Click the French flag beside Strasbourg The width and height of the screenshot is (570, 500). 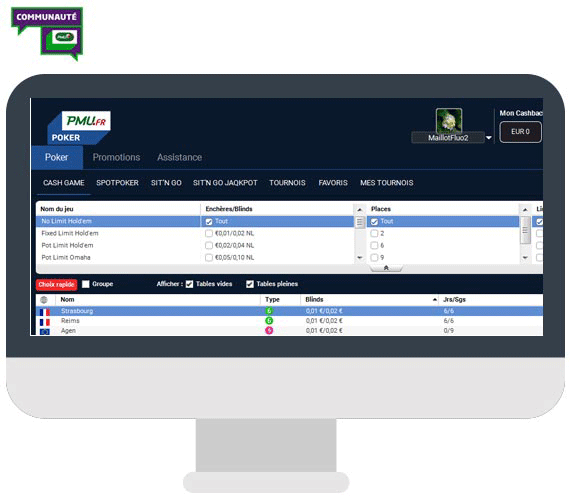pos(45,312)
